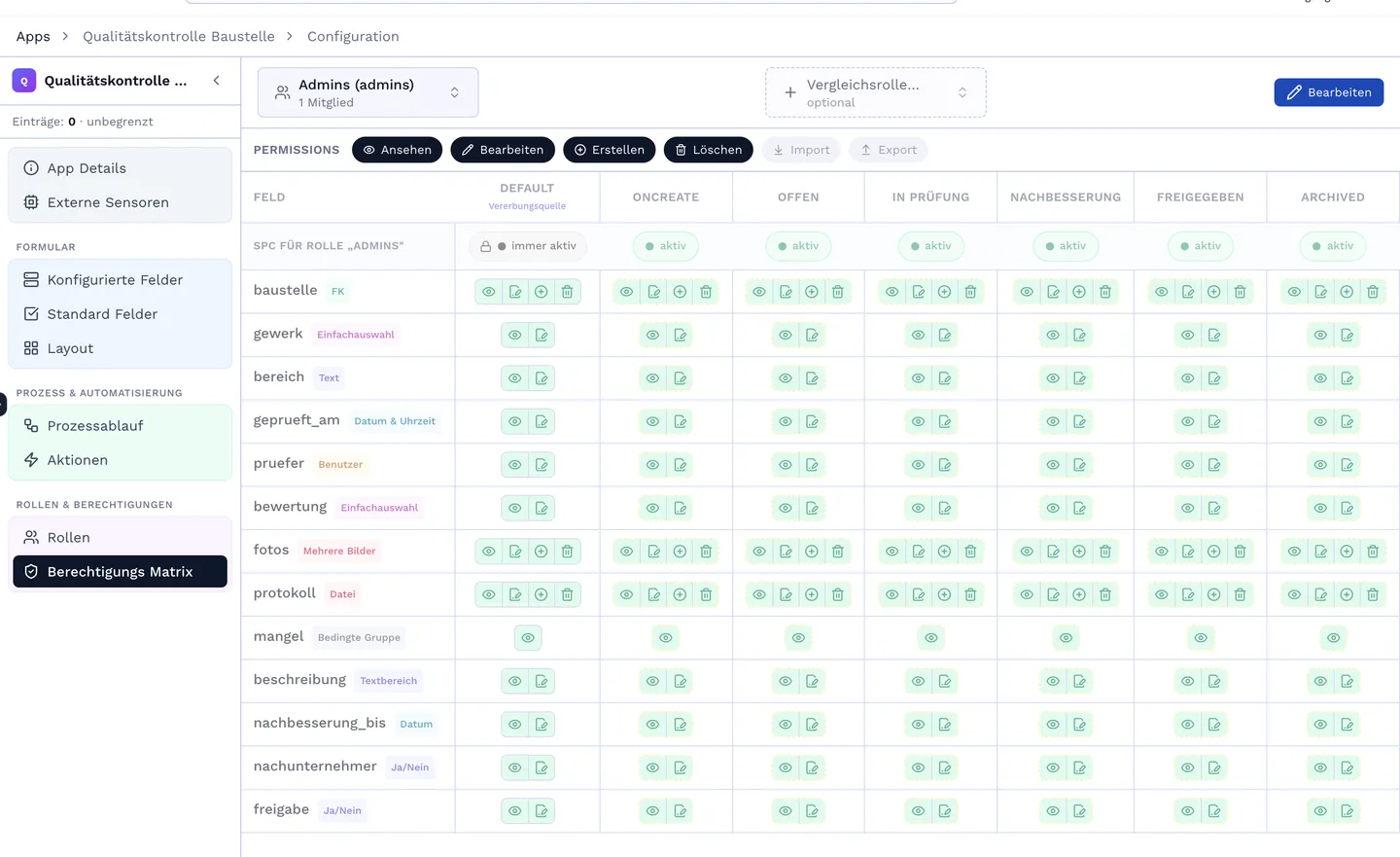Toggle beschreibung view icon in OFFEN column
Screen dimensions: 1400x857
[x=786, y=682]
